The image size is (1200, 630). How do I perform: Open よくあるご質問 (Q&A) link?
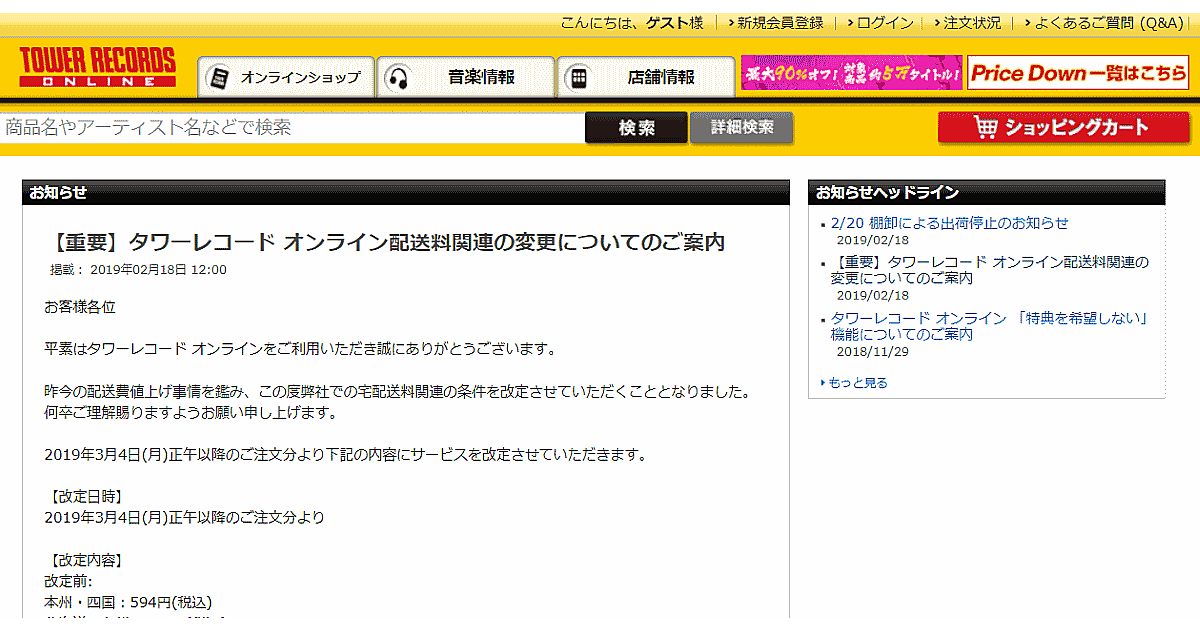coord(1109,23)
